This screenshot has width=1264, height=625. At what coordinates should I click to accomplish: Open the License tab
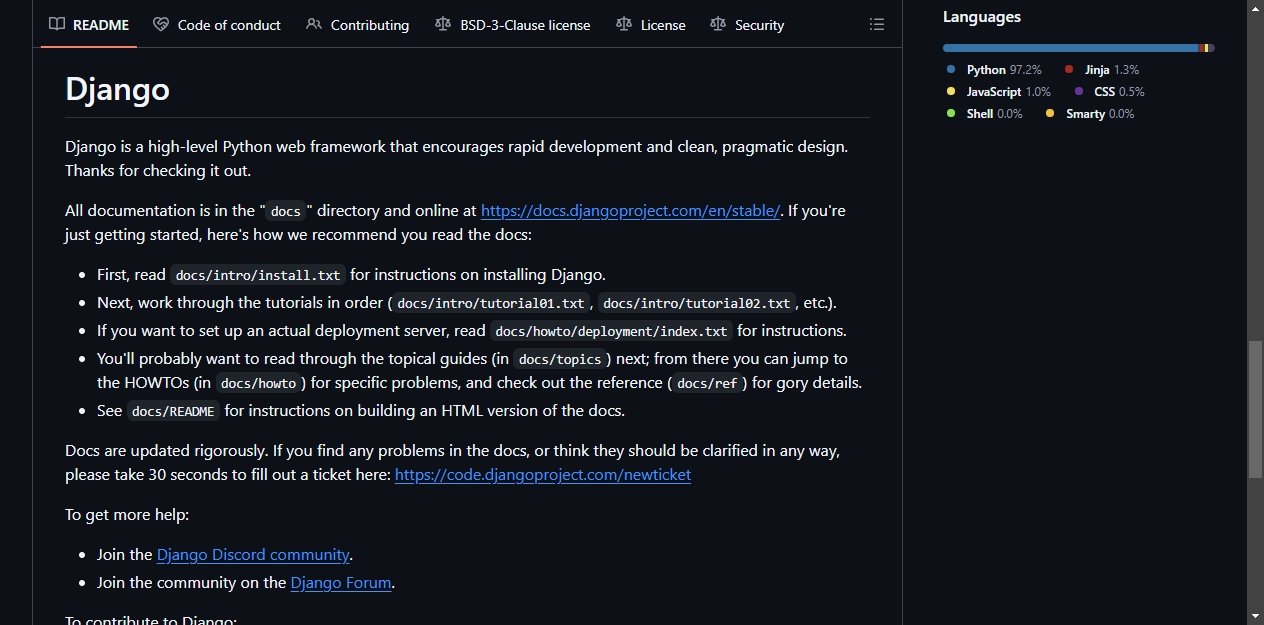pyautogui.click(x=651, y=25)
